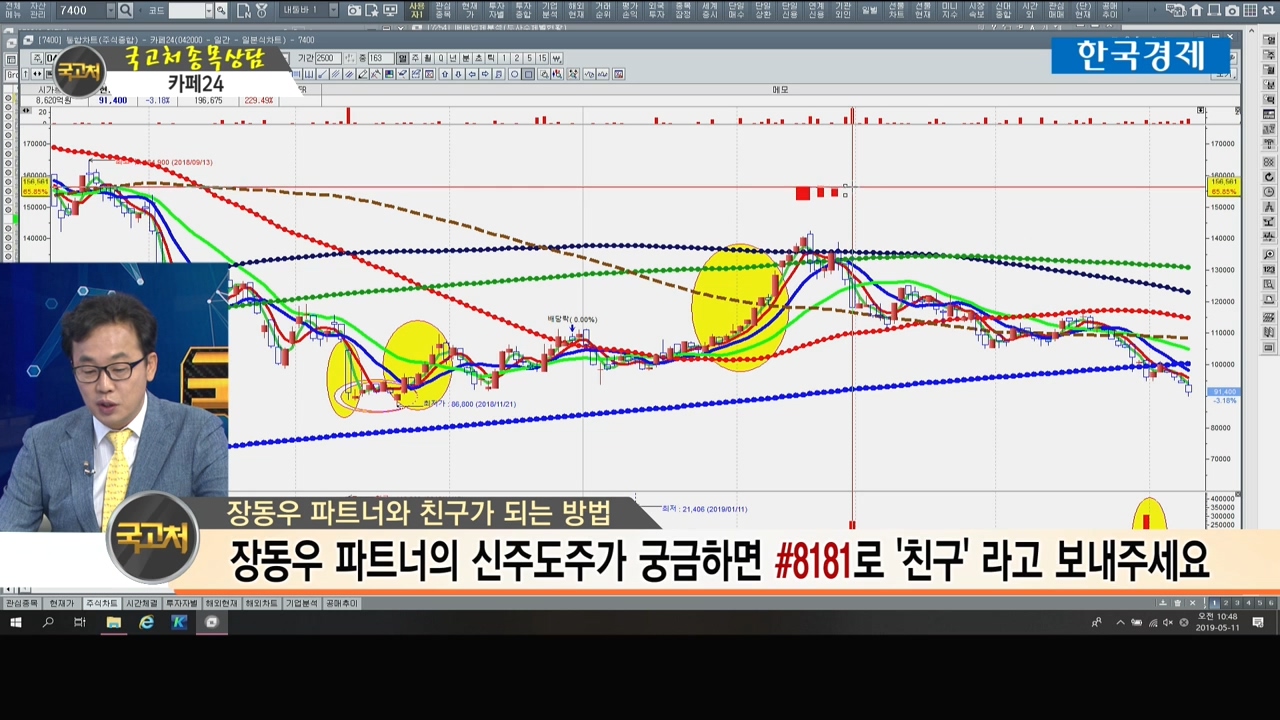This screenshot has width=1280, height=720.
Task: Open the 내툴바 1 toolbar dropdown
Action: (x=332, y=11)
